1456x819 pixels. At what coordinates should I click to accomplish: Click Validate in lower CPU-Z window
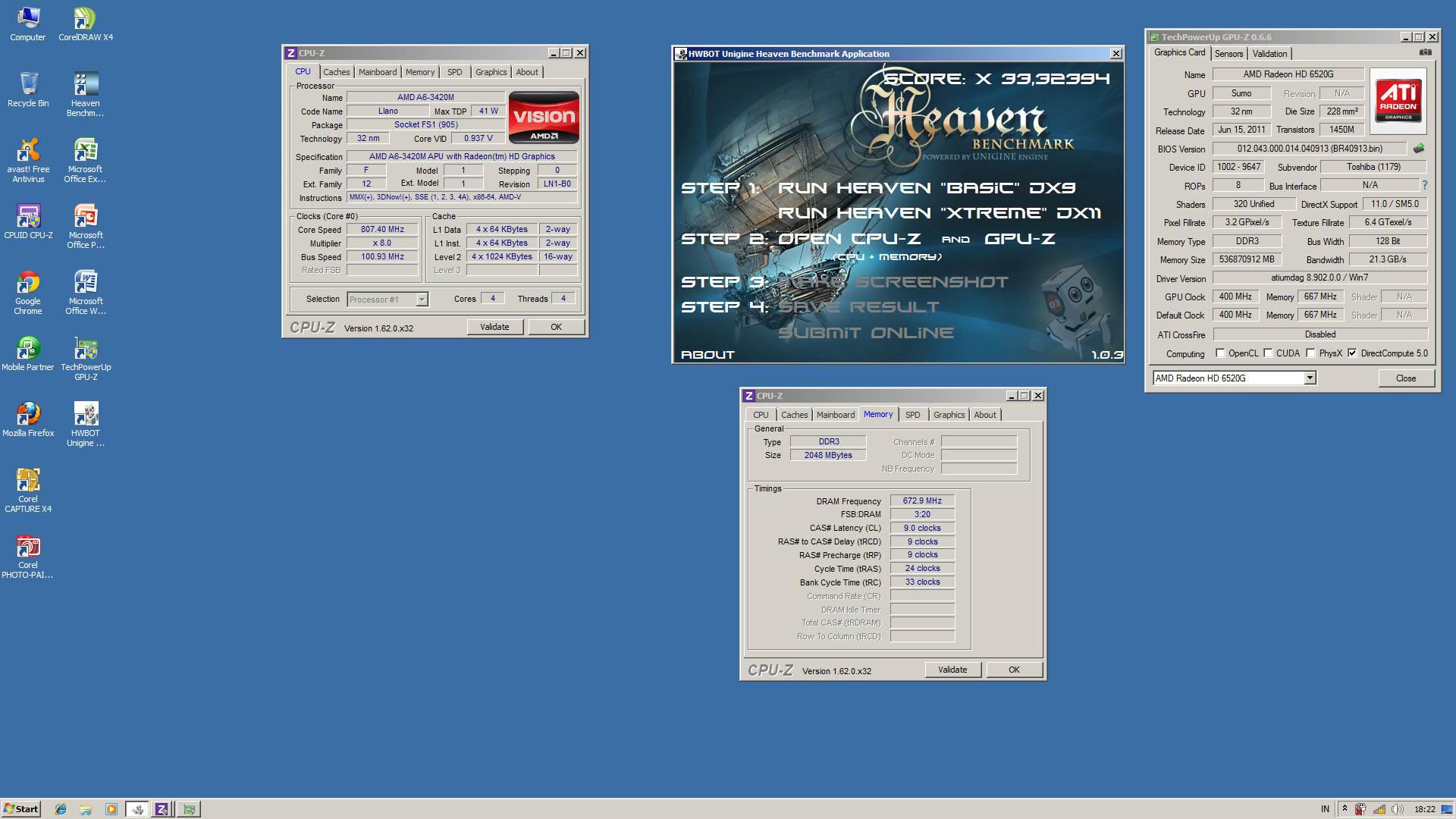pyautogui.click(x=952, y=670)
